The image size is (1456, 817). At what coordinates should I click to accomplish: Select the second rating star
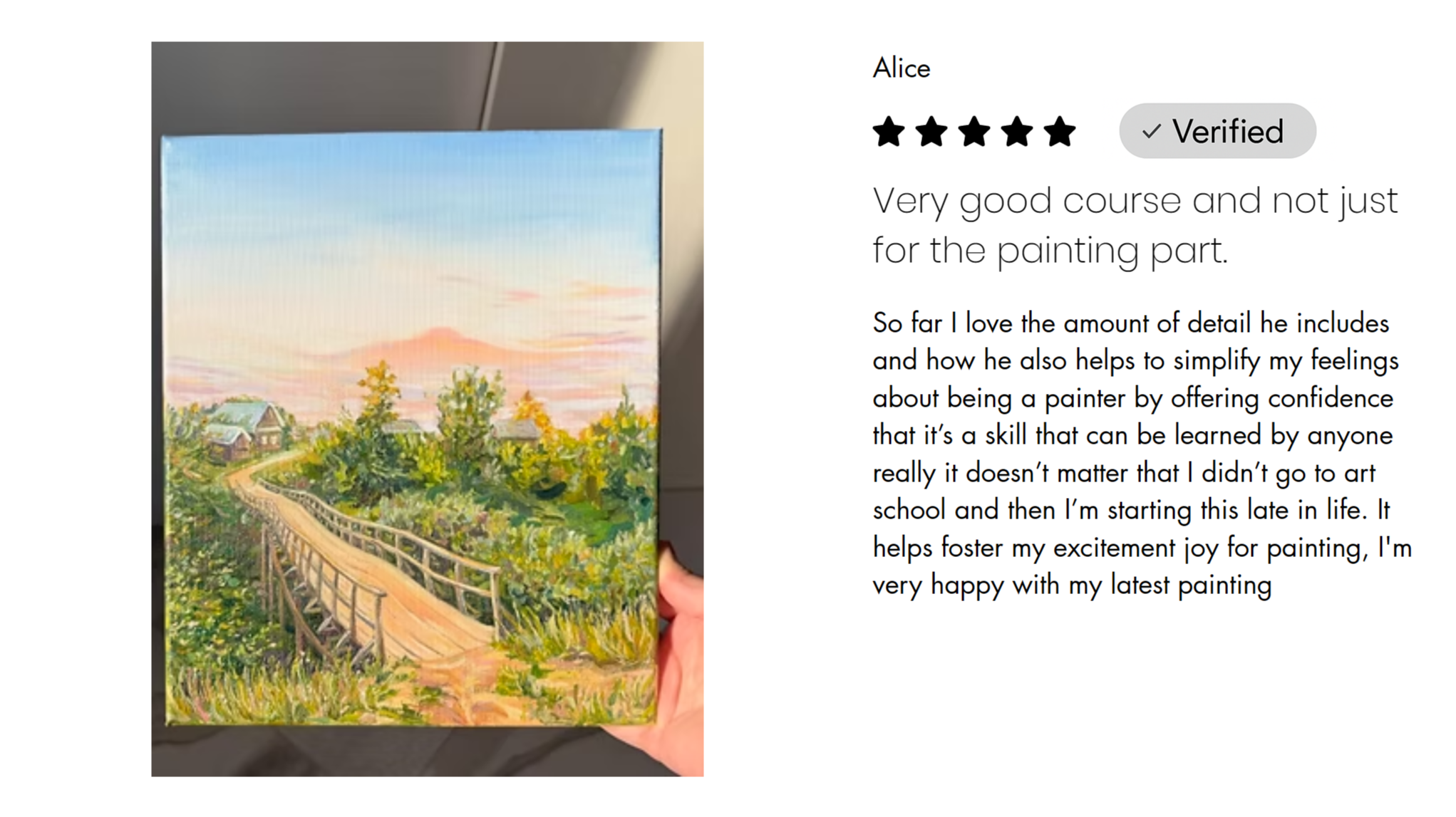931,132
